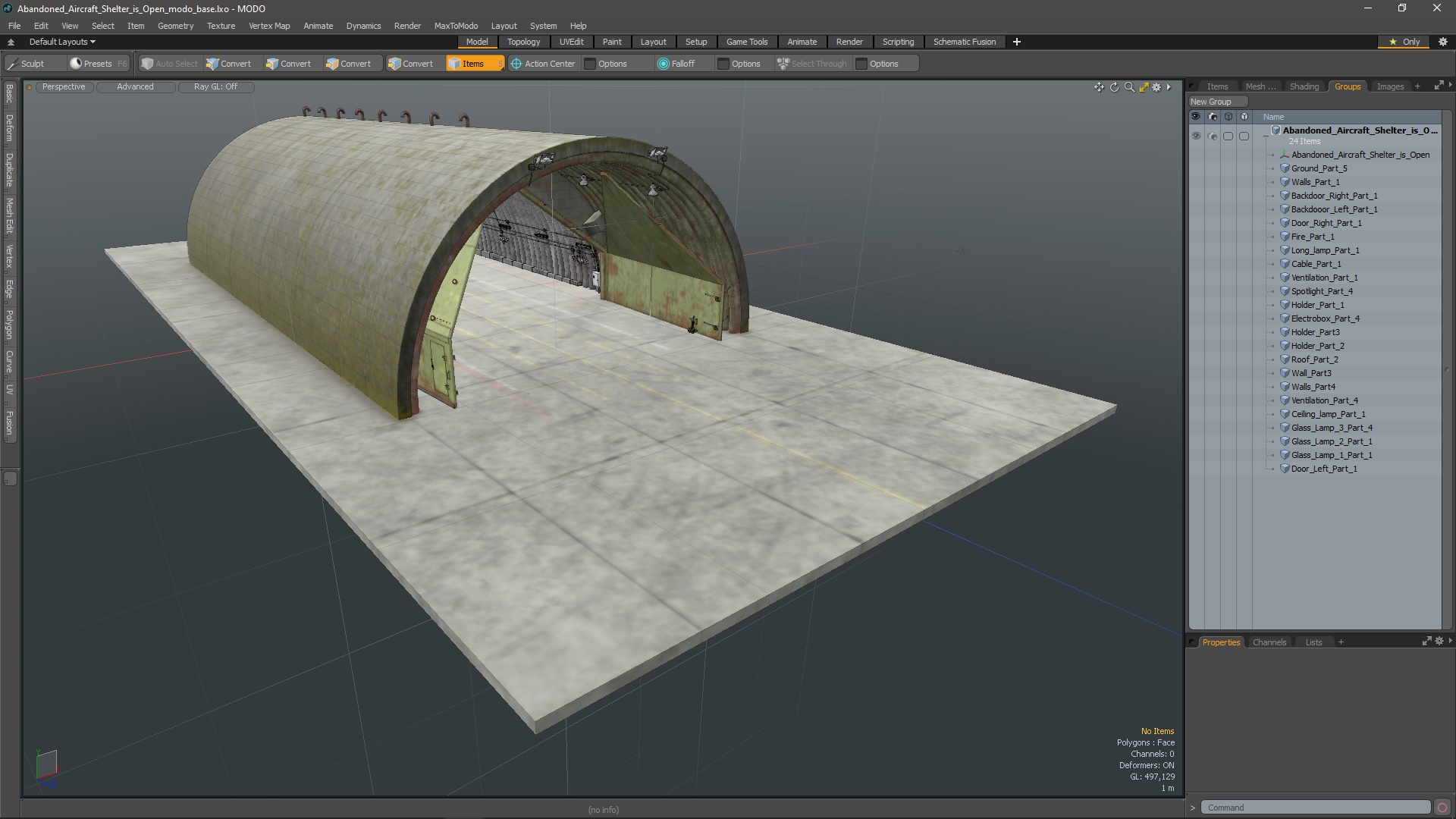The height and width of the screenshot is (819, 1456).
Task: Open the command history arrow
Action: [x=1193, y=808]
